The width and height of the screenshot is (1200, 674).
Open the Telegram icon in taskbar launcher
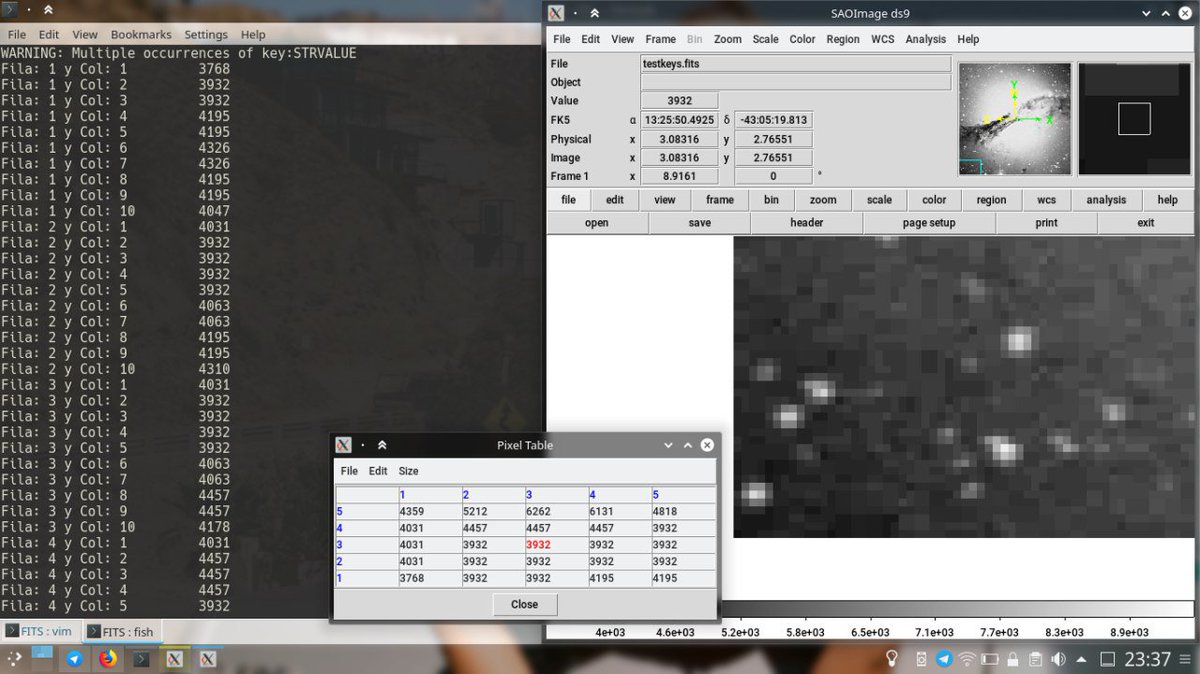click(x=74, y=659)
